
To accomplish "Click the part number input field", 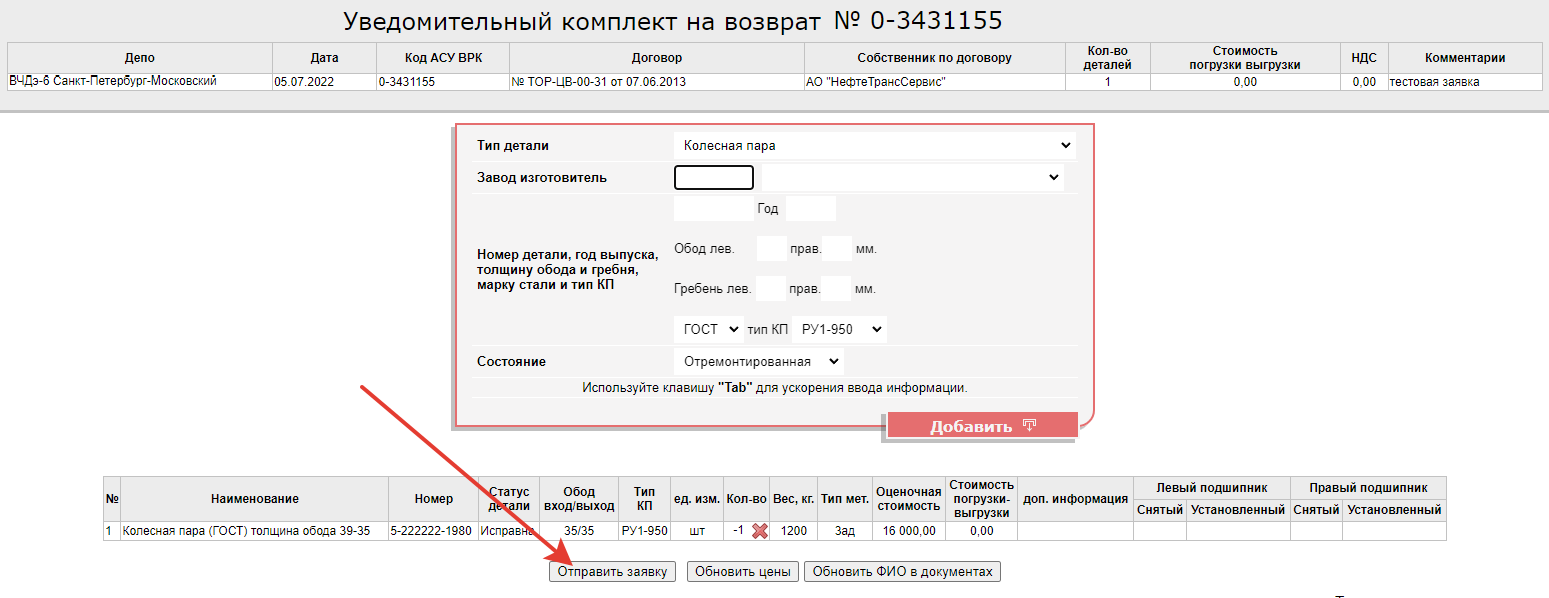I will [x=713, y=209].
